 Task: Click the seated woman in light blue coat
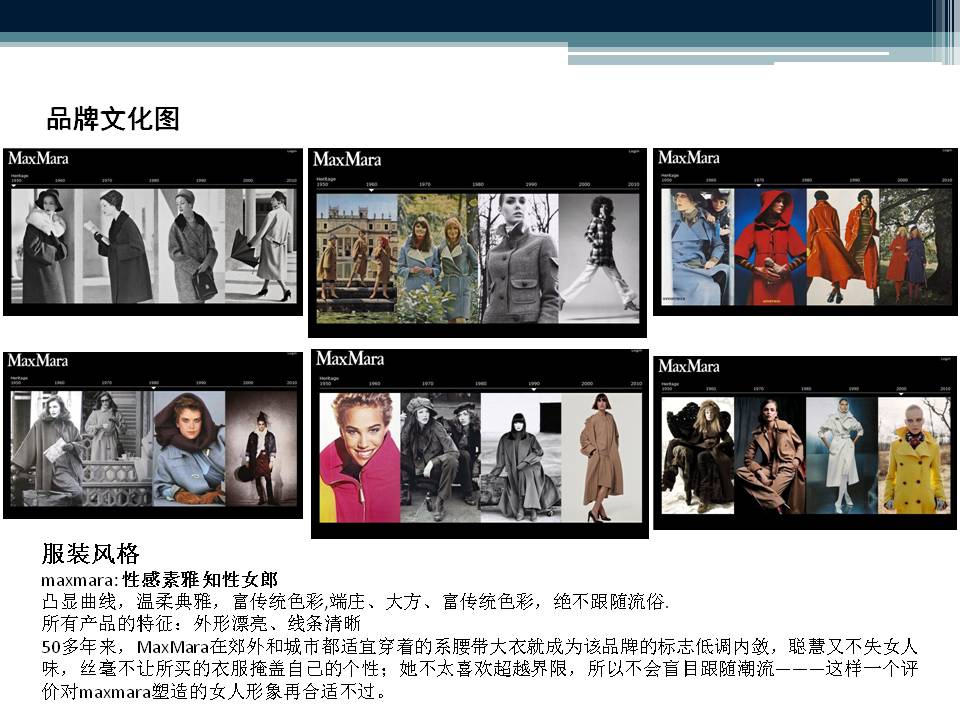tap(697, 247)
